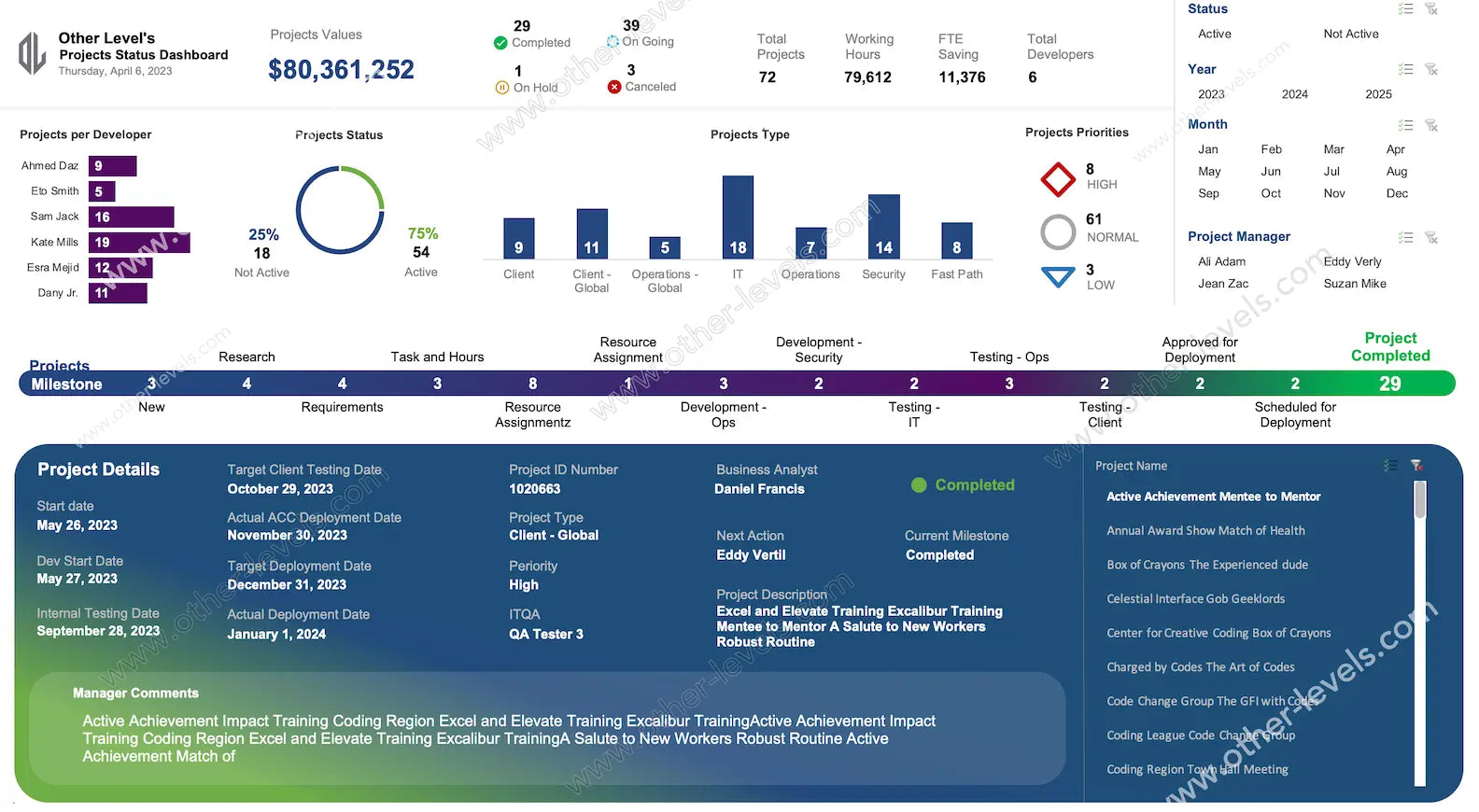Image resolution: width=1479 pixels, height=812 pixels.
Task: Click the Project Name list scrollbar thumb
Action: tap(1420, 500)
